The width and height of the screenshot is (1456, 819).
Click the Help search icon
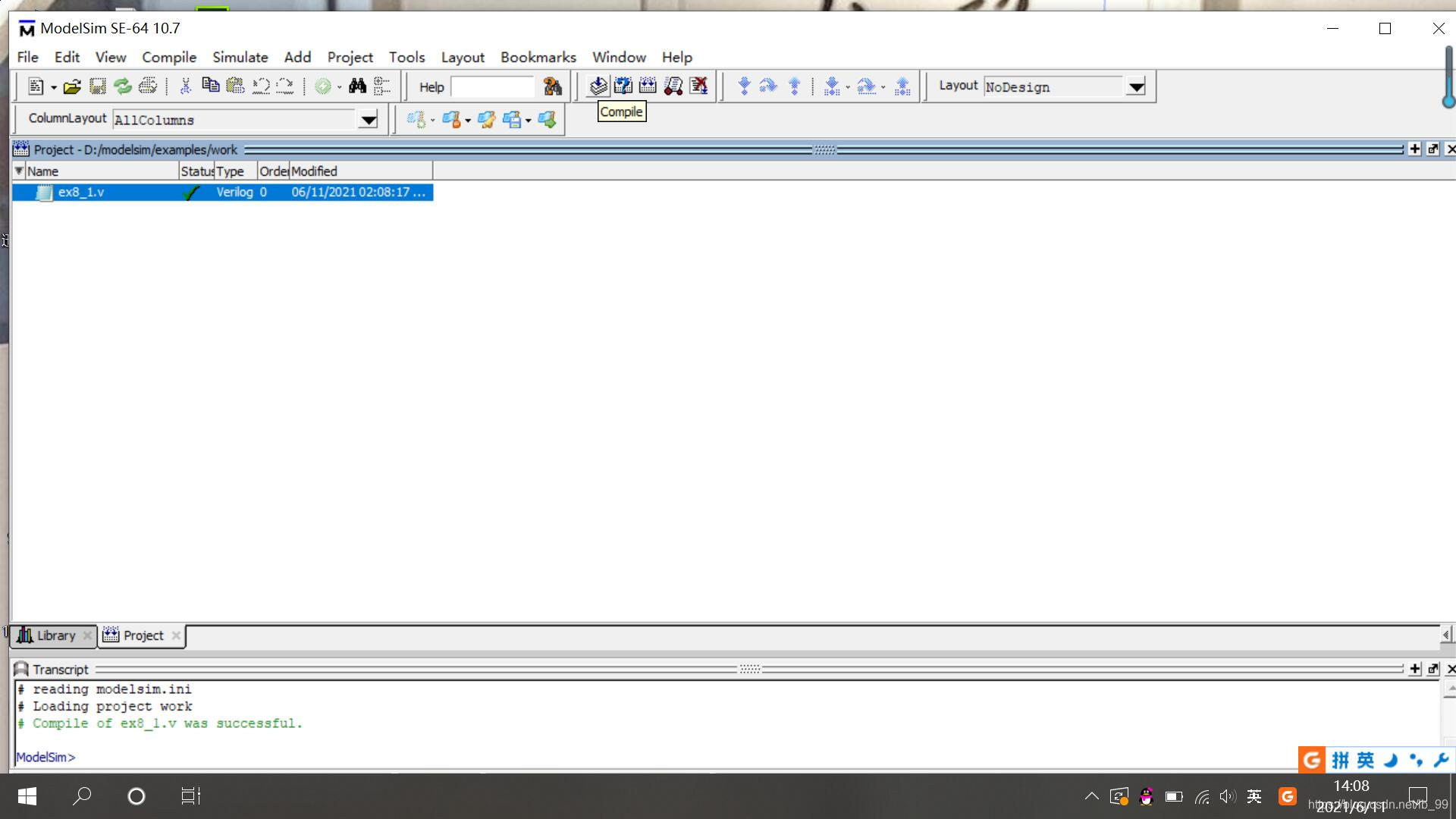tap(552, 86)
